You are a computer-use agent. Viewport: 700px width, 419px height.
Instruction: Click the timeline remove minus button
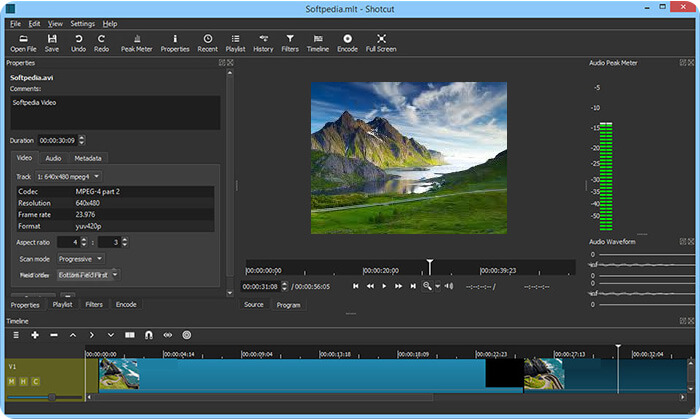click(54, 335)
